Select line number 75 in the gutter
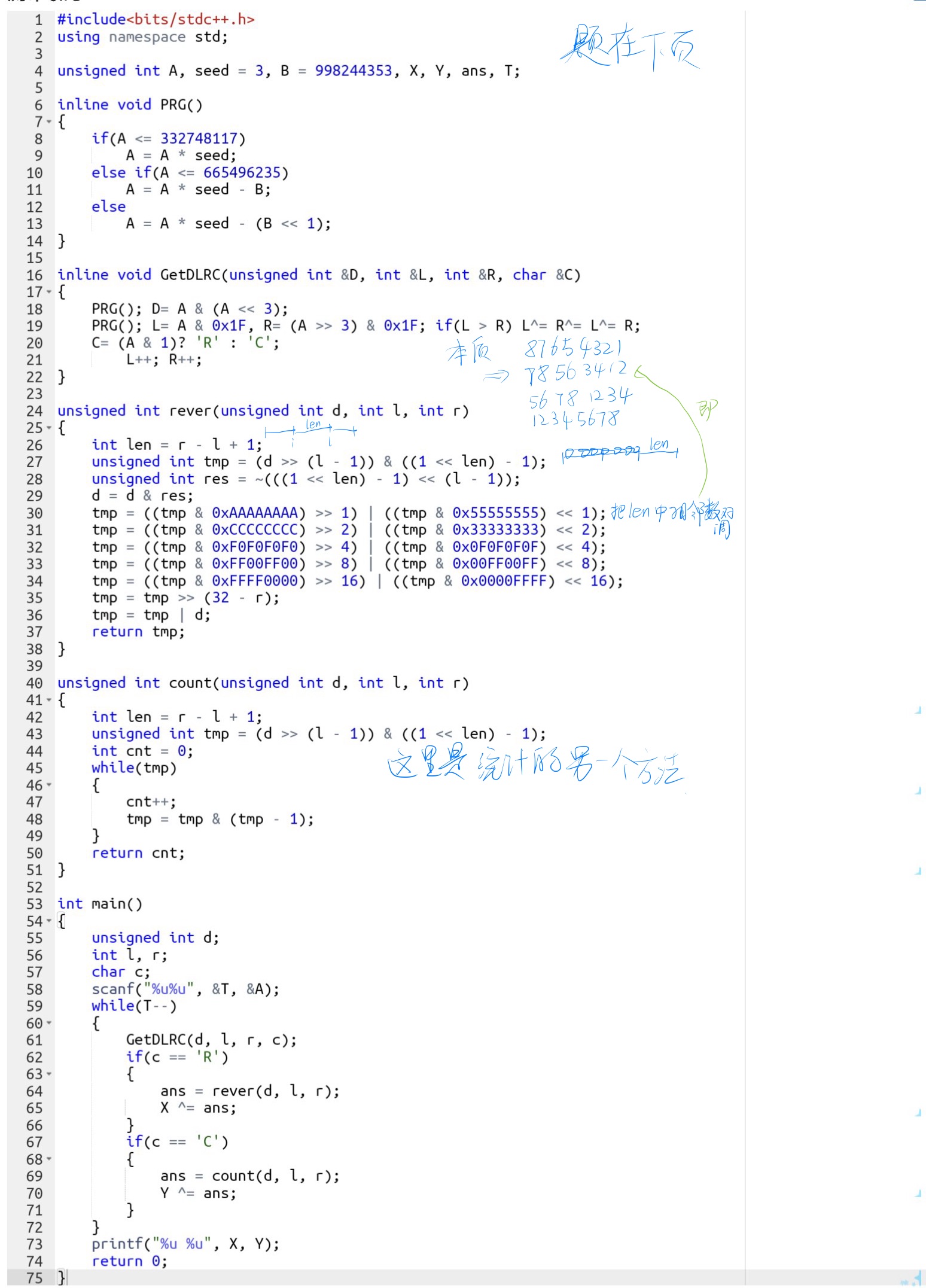The width and height of the screenshot is (926, 1288). click(35, 1278)
